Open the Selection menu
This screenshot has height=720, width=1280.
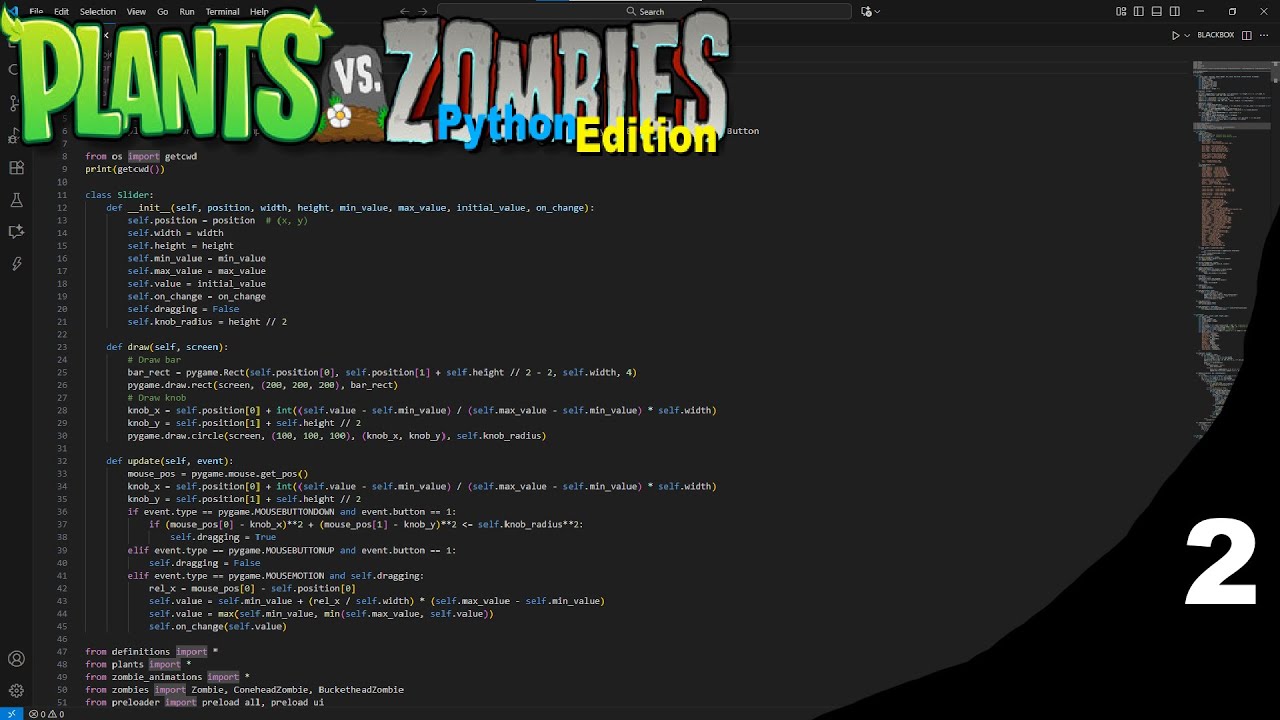pos(98,12)
